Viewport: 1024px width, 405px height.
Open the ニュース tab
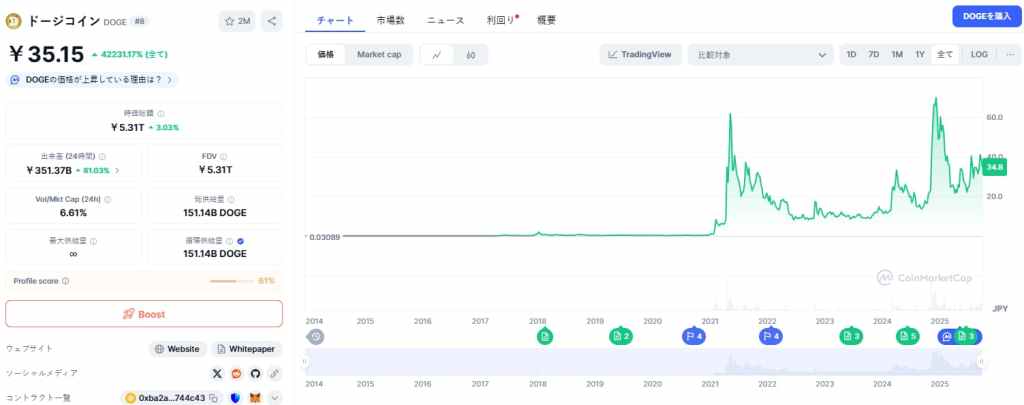pos(445,20)
